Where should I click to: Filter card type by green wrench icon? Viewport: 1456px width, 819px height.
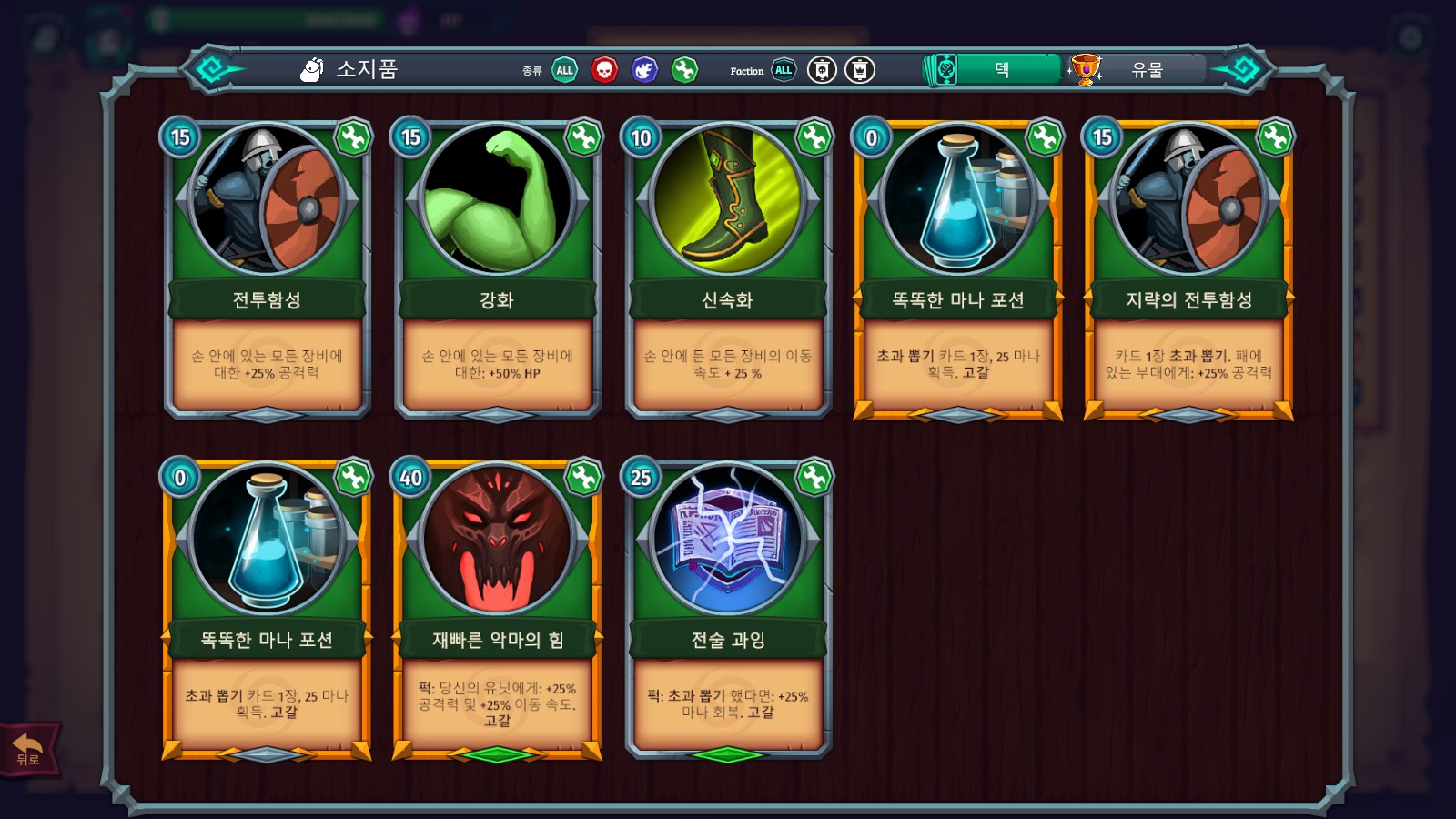[684, 70]
